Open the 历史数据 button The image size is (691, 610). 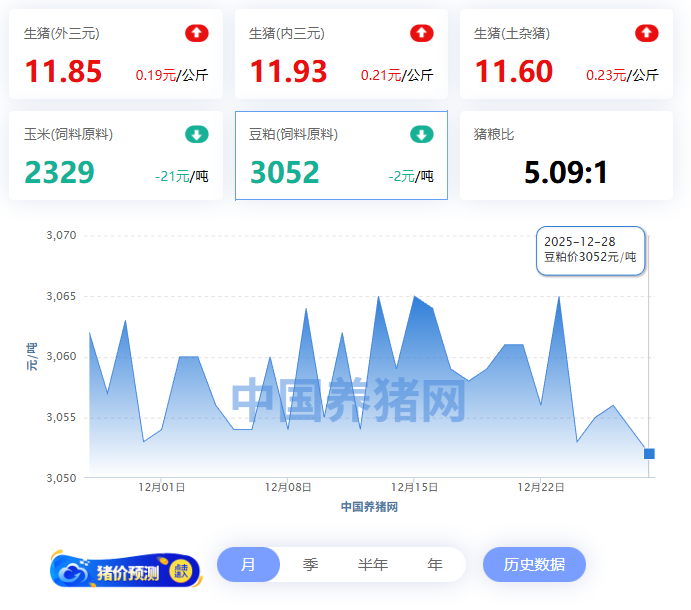pyautogui.click(x=534, y=565)
